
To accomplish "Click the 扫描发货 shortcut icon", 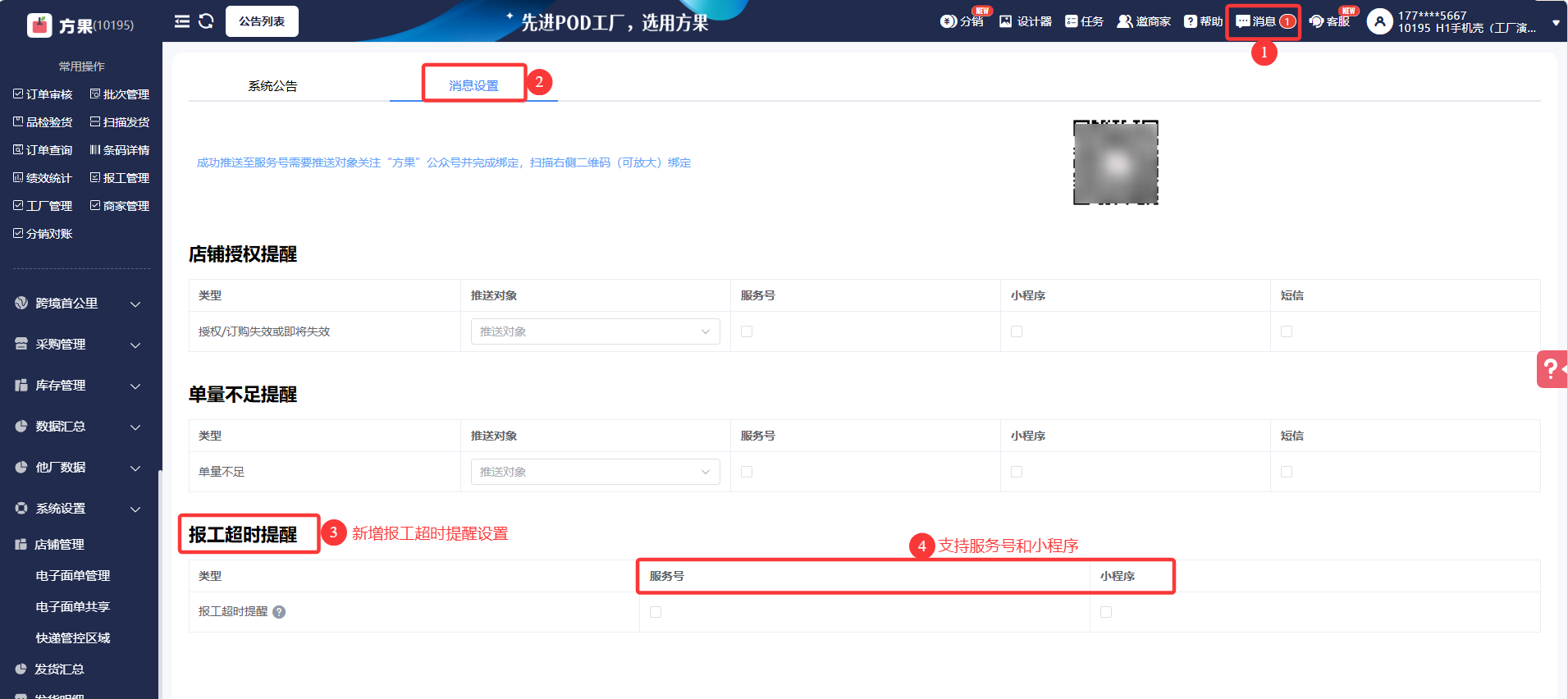I will tap(95, 121).
